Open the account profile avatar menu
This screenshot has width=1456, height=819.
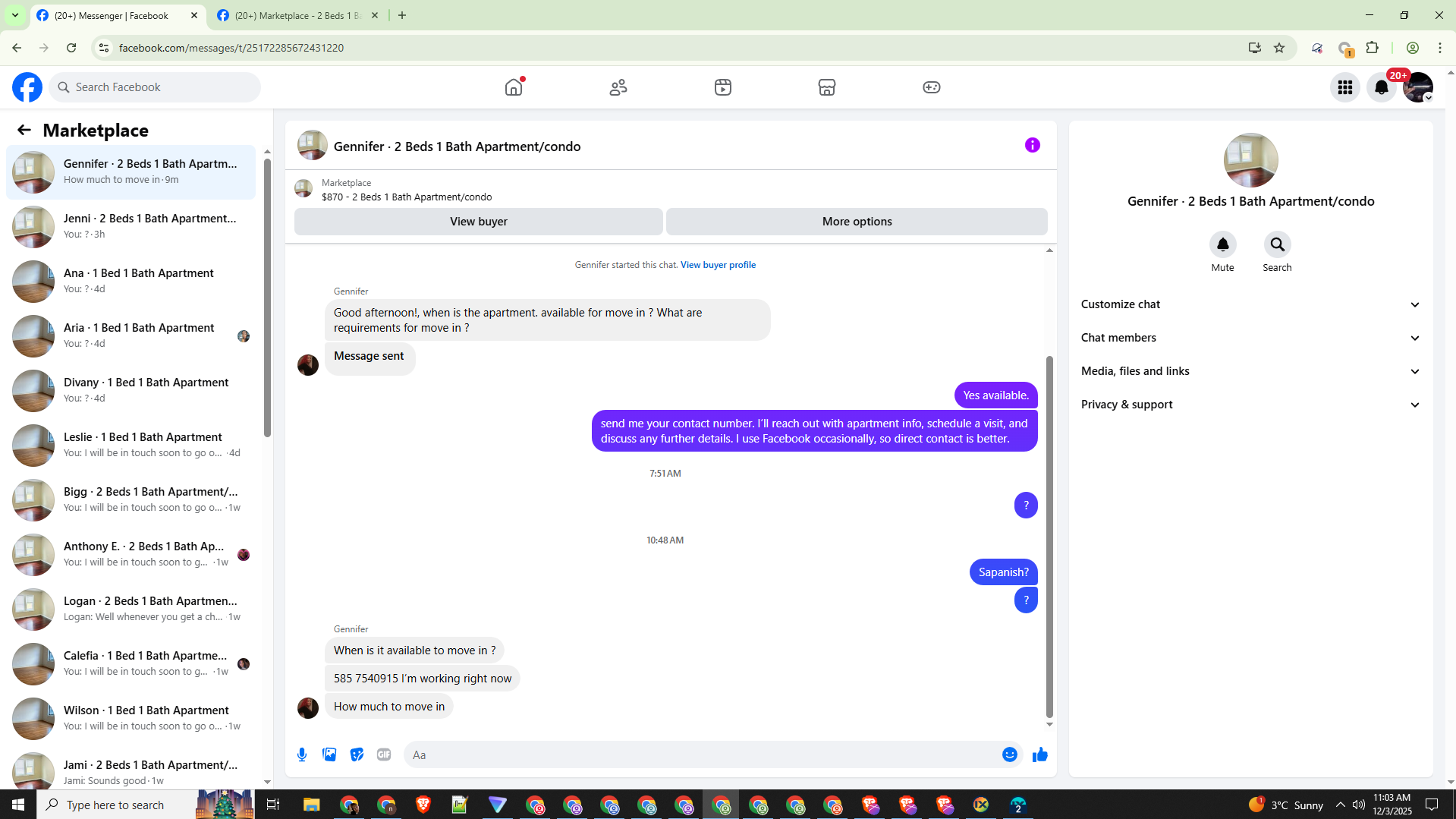click(1418, 87)
